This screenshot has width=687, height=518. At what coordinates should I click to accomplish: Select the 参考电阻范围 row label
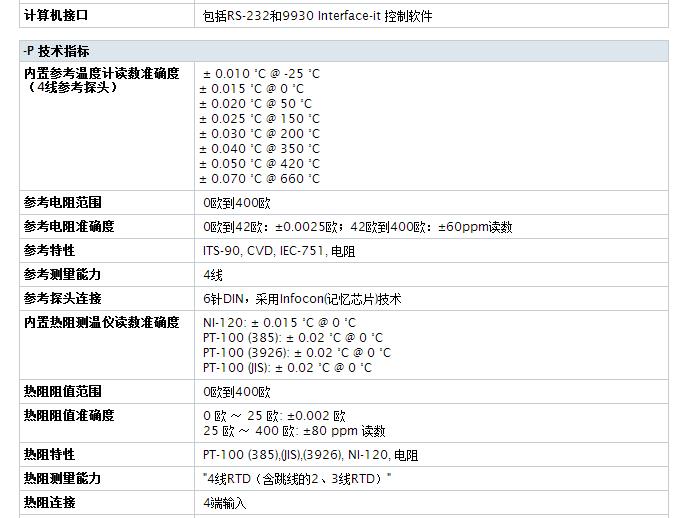[x=63, y=203]
